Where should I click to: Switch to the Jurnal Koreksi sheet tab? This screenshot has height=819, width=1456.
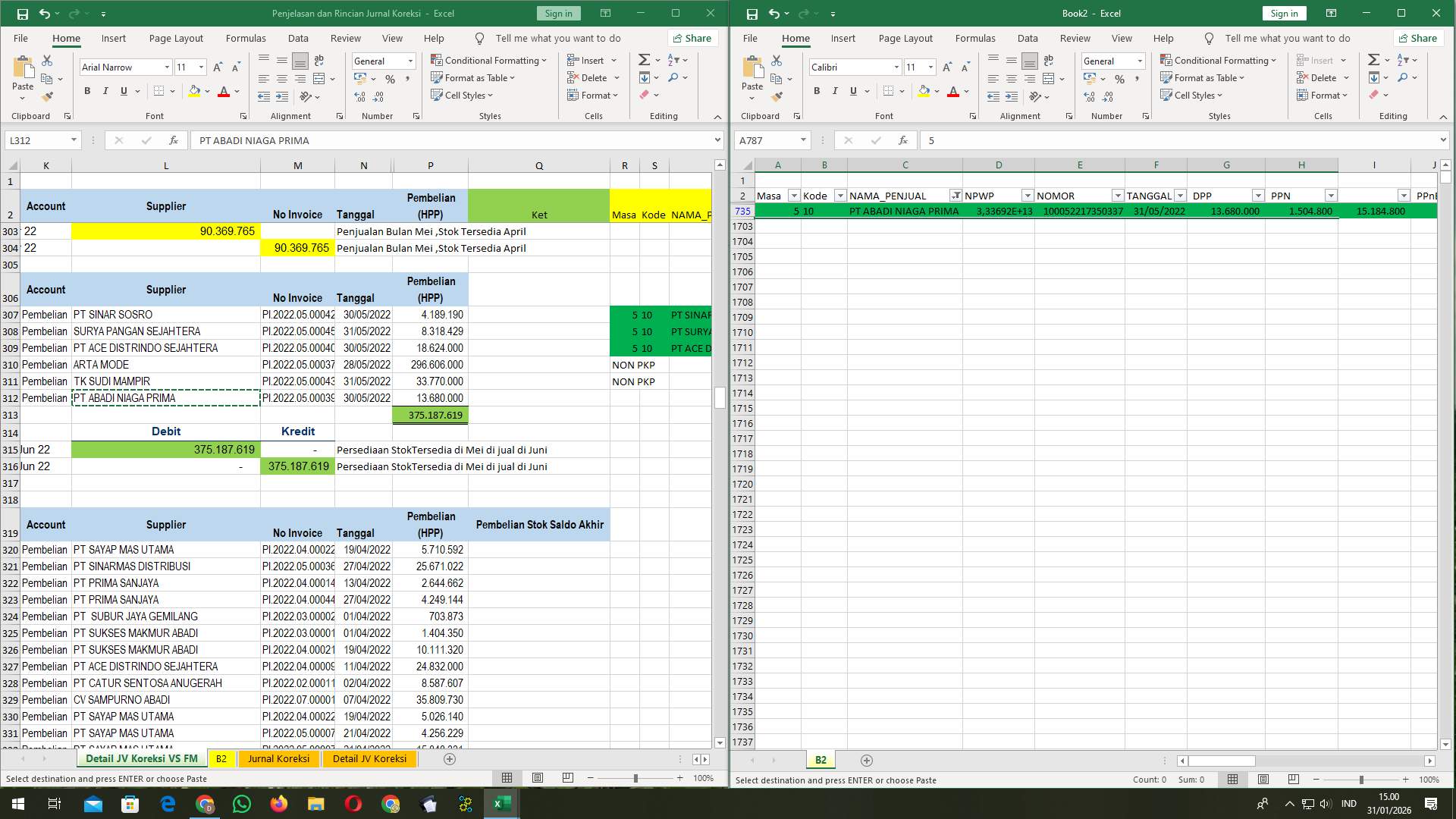click(x=279, y=758)
